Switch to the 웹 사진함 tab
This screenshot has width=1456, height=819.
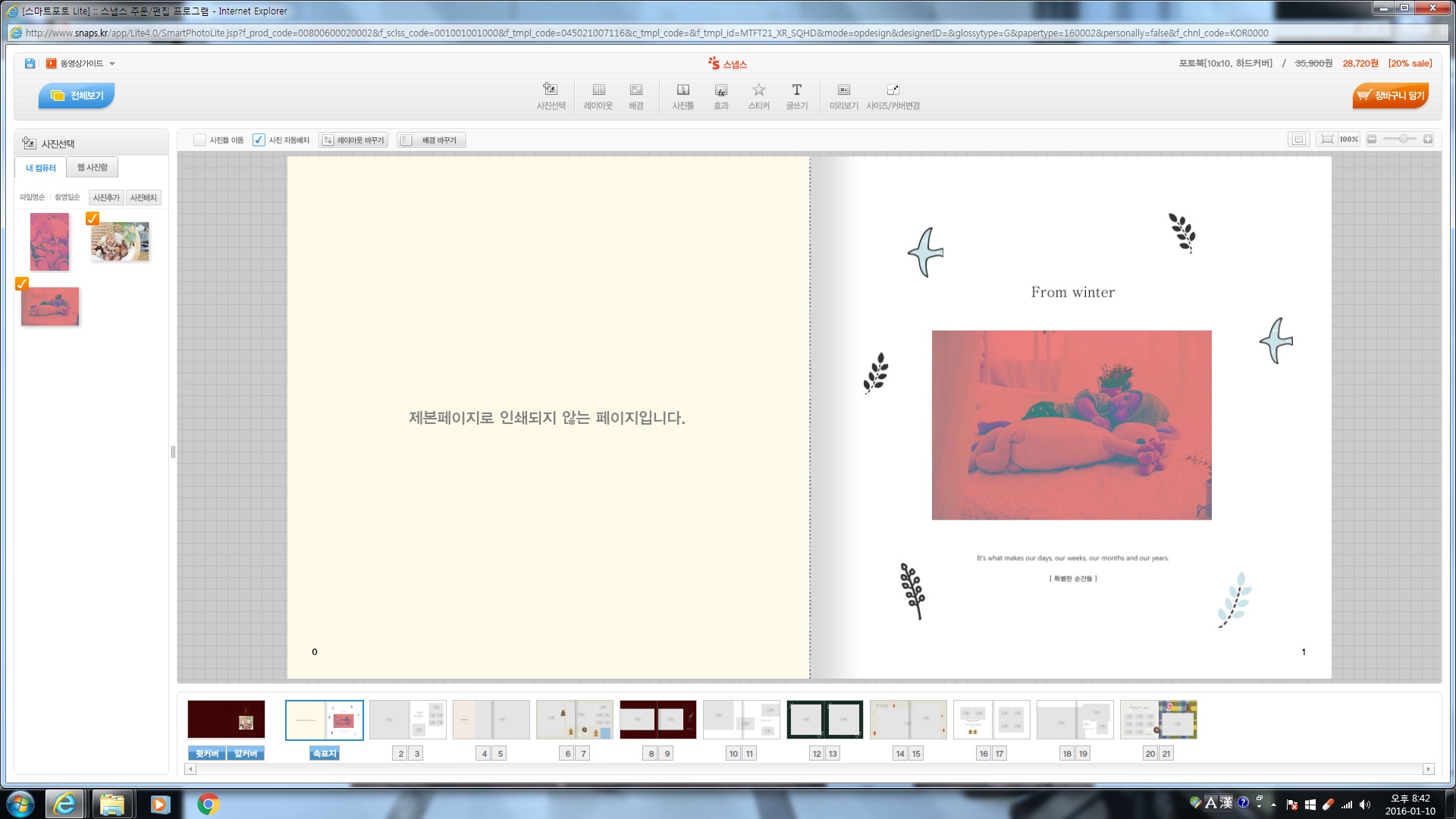[x=92, y=168]
